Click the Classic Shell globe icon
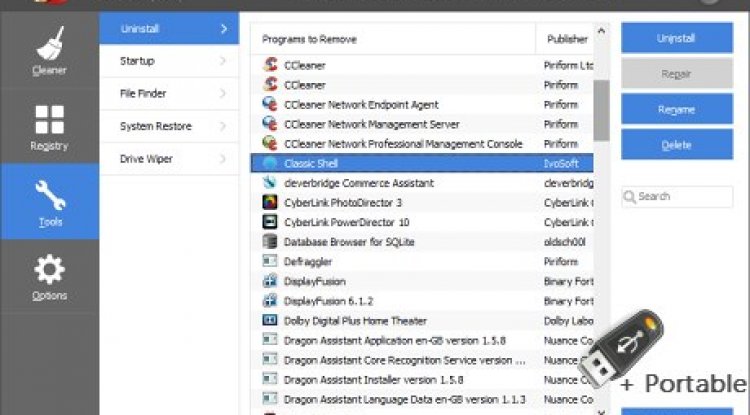Image resolution: width=750 pixels, height=415 pixels. coord(269,162)
